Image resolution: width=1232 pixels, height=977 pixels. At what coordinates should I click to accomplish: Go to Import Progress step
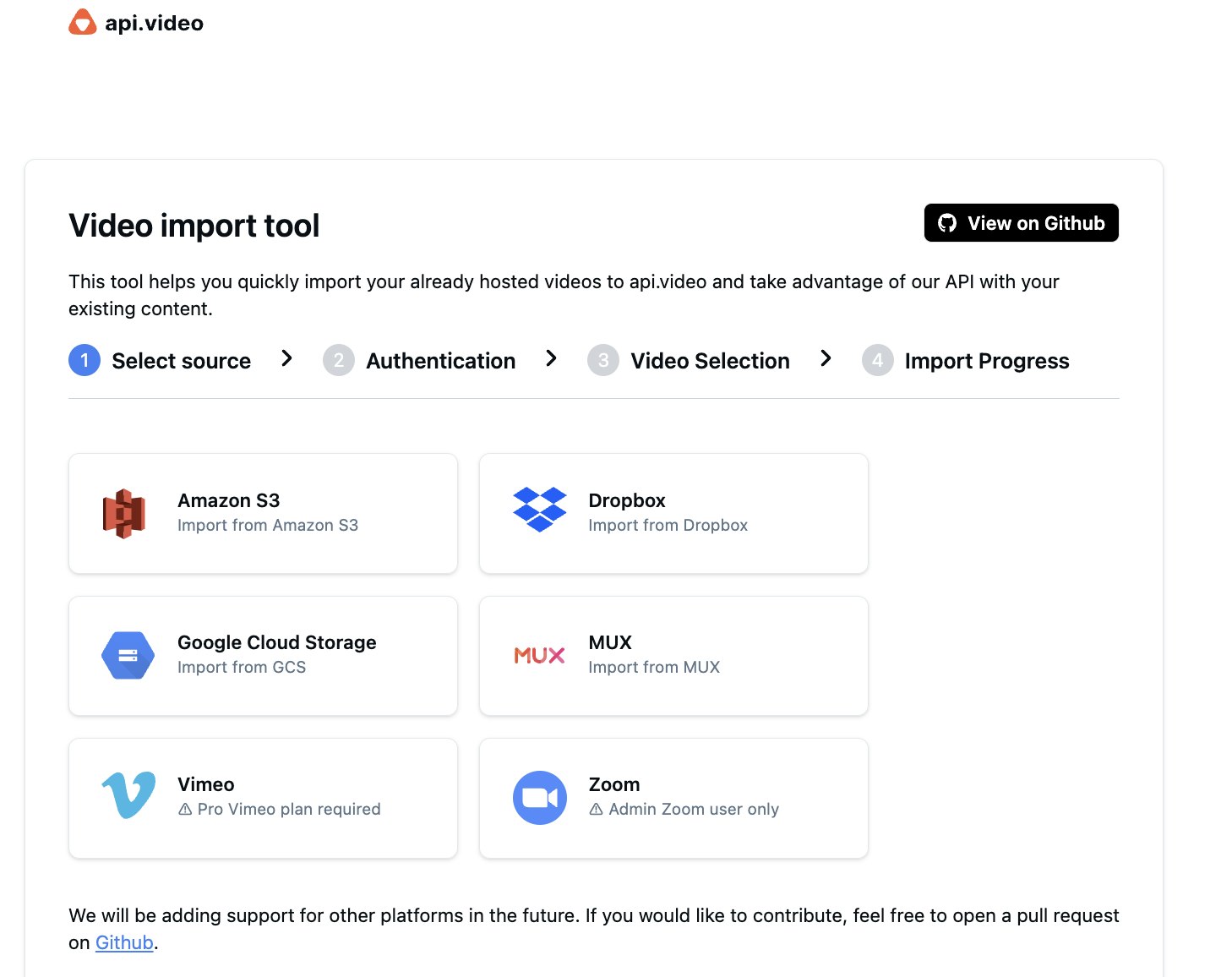[x=986, y=361]
